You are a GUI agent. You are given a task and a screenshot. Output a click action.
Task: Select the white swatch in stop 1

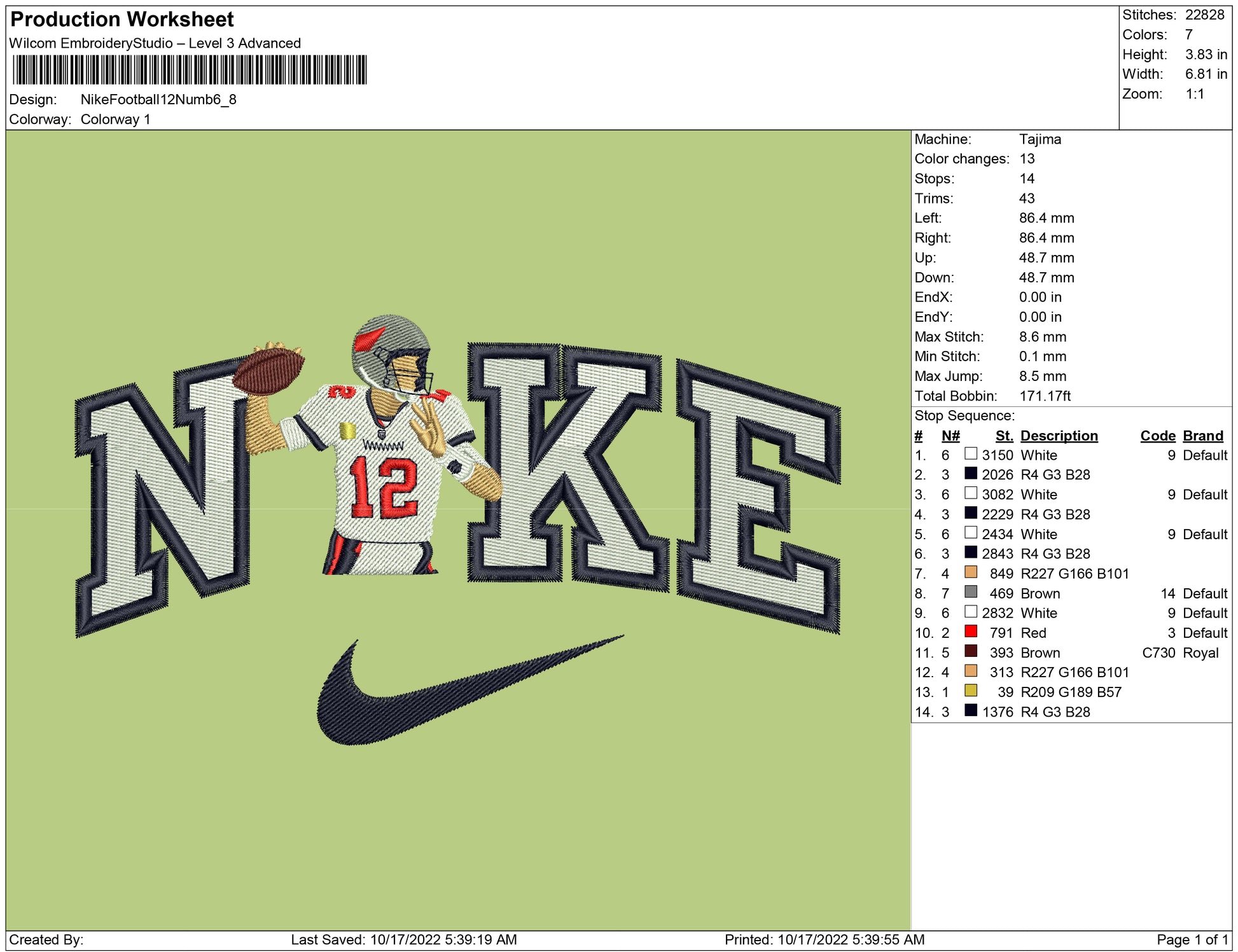(x=970, y=454)
